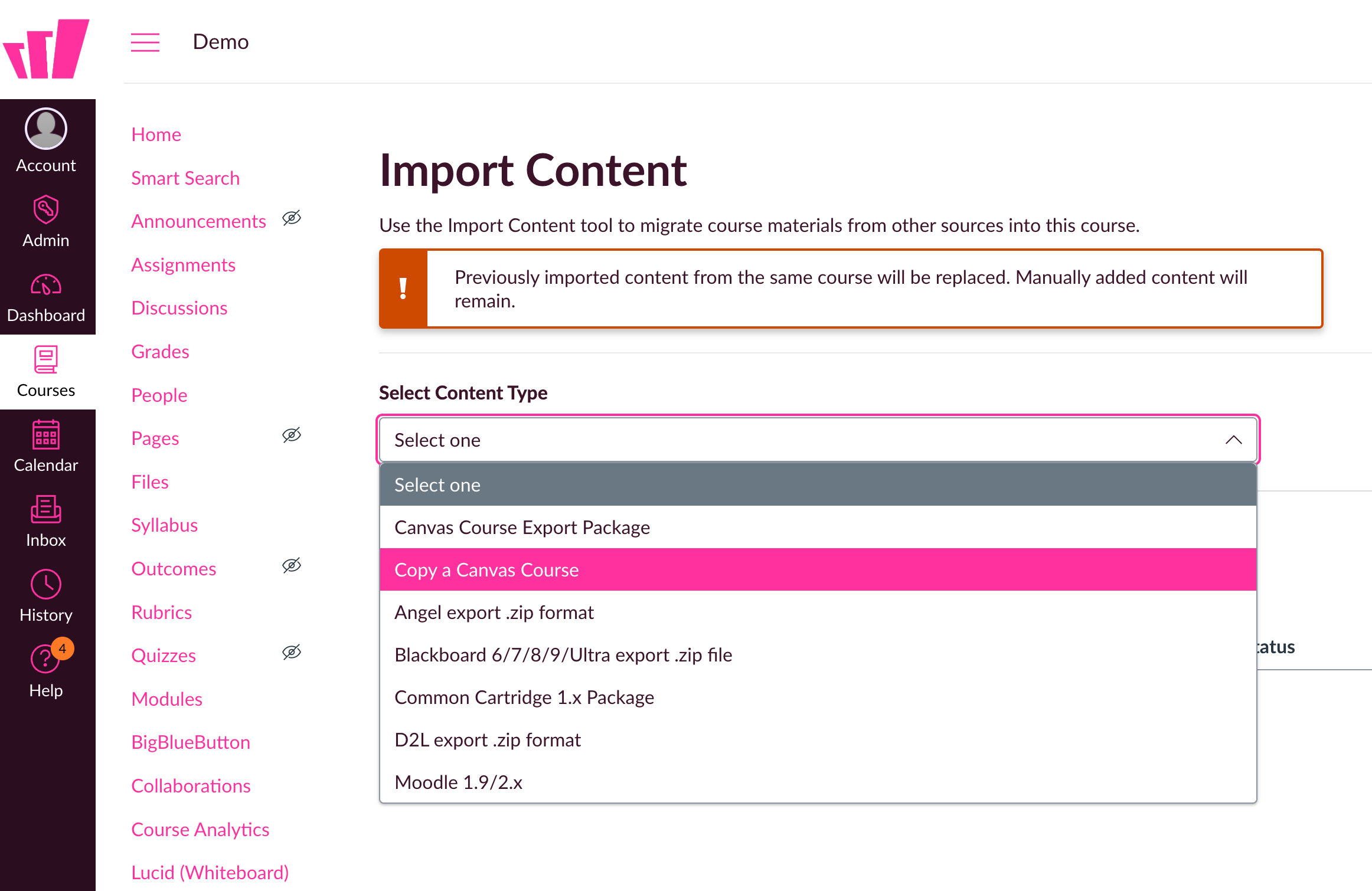Open the Smart Search link
The height and width of the screenshot is (891, 1372).
point(185,177)
